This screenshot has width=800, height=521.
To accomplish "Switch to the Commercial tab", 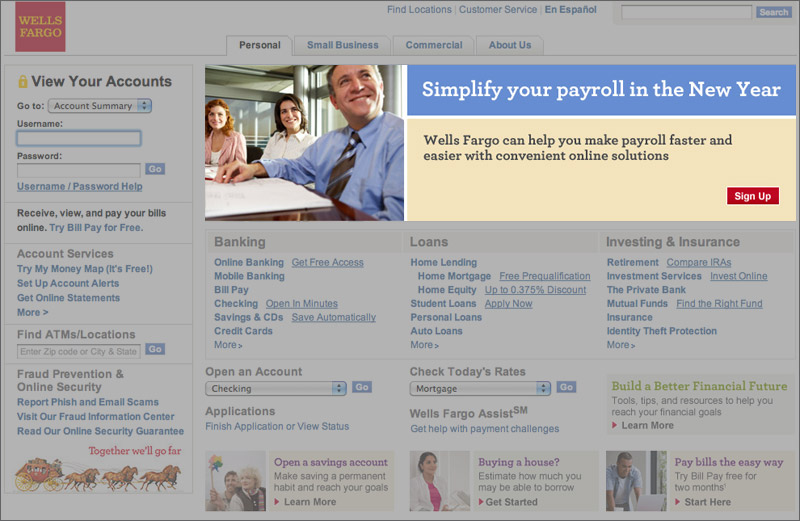I will pos(434,45).
